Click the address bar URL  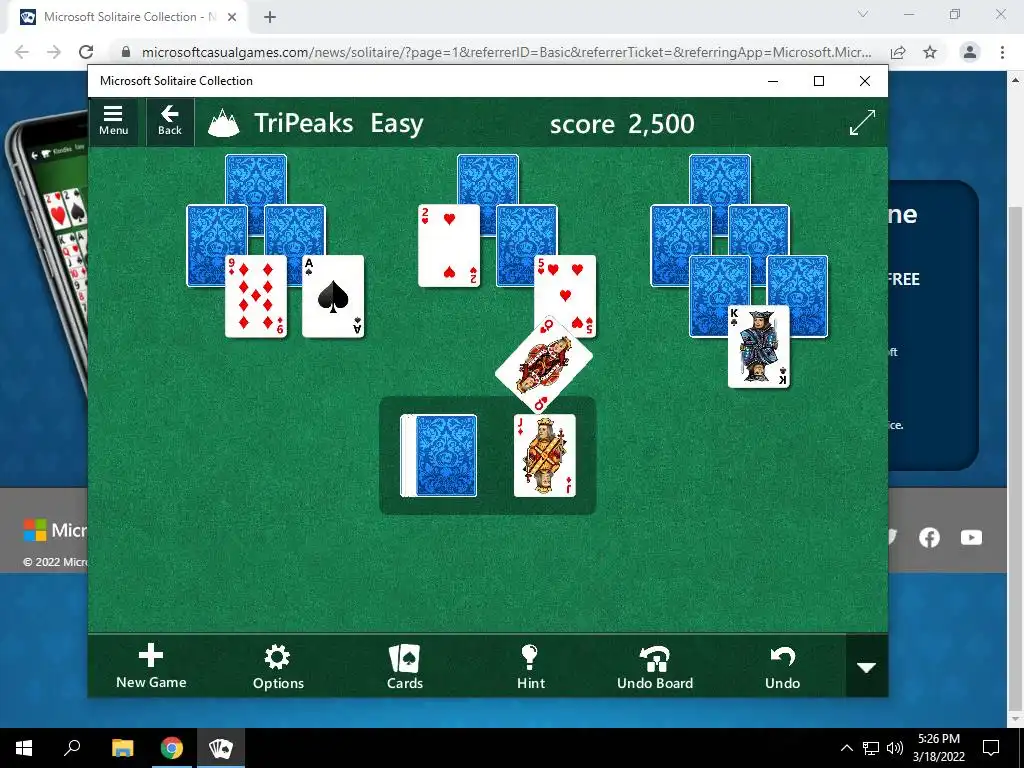(506, 52)
